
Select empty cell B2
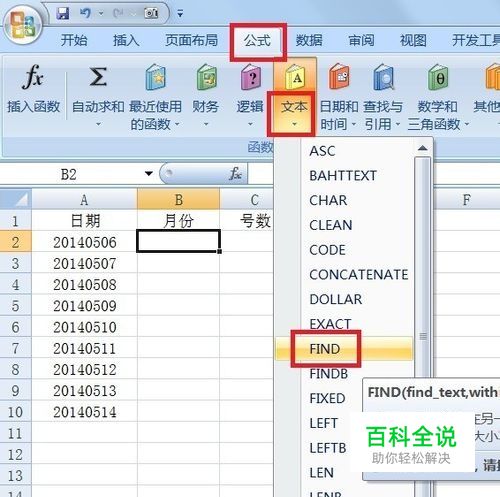[x=179, y=241]
